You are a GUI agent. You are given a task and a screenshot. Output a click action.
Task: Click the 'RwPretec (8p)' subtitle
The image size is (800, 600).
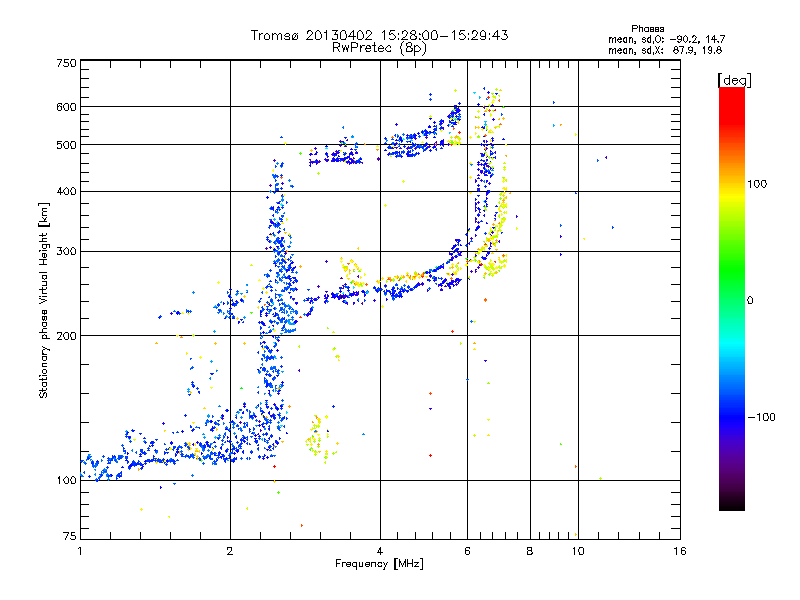tap(379, 48)
